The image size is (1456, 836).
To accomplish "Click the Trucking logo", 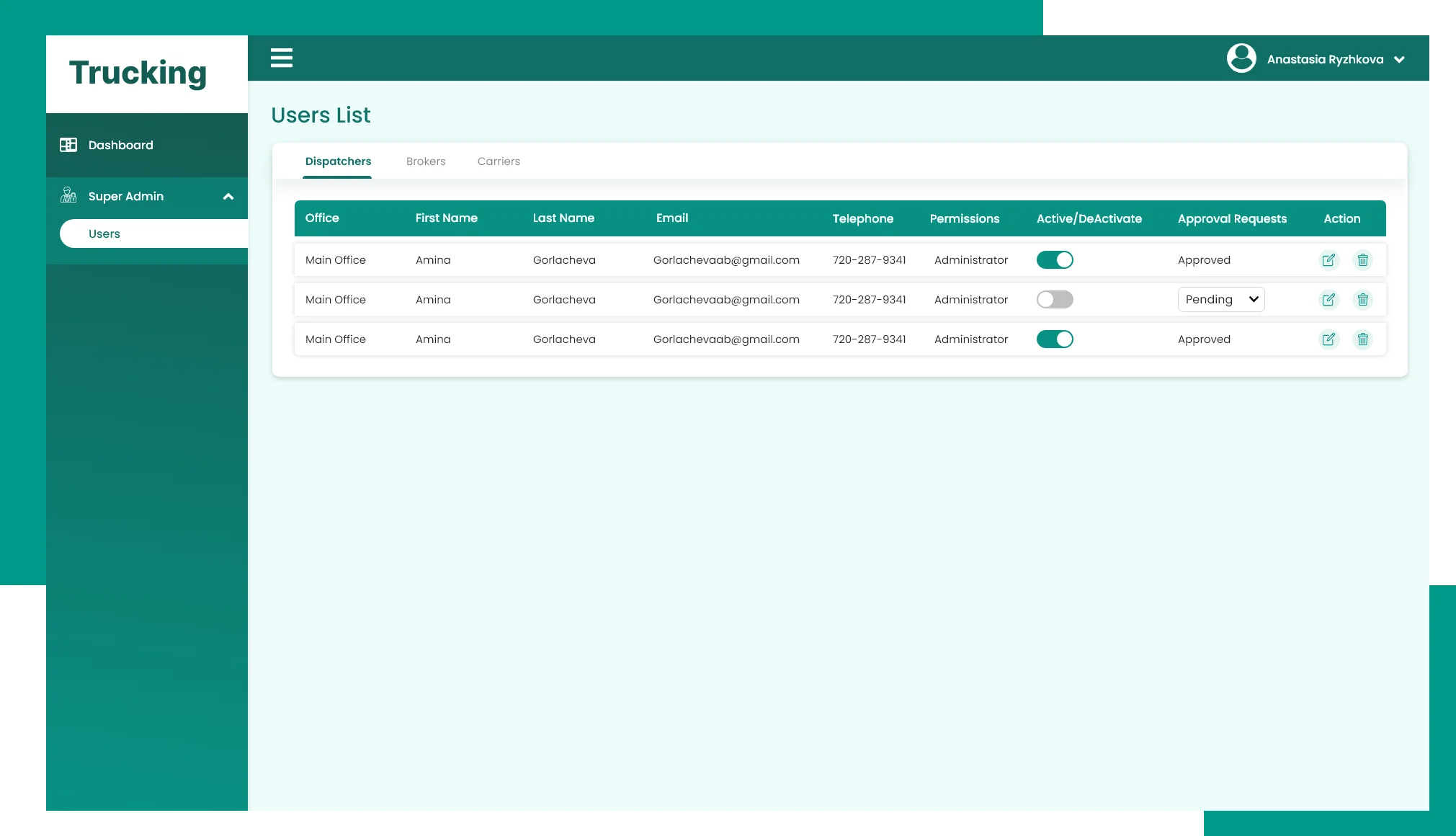I will click(x=138, y=73).
